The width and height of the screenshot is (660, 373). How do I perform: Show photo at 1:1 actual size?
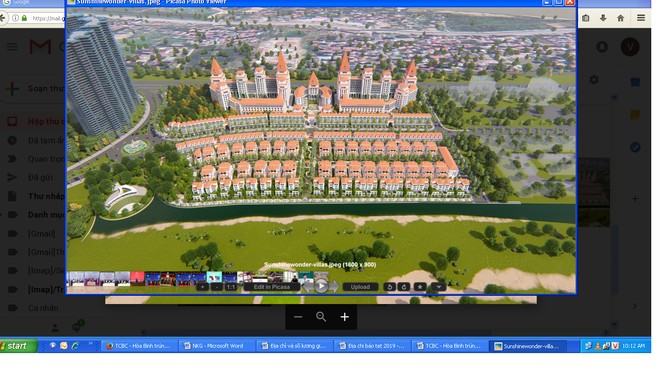tap(231, 287)
